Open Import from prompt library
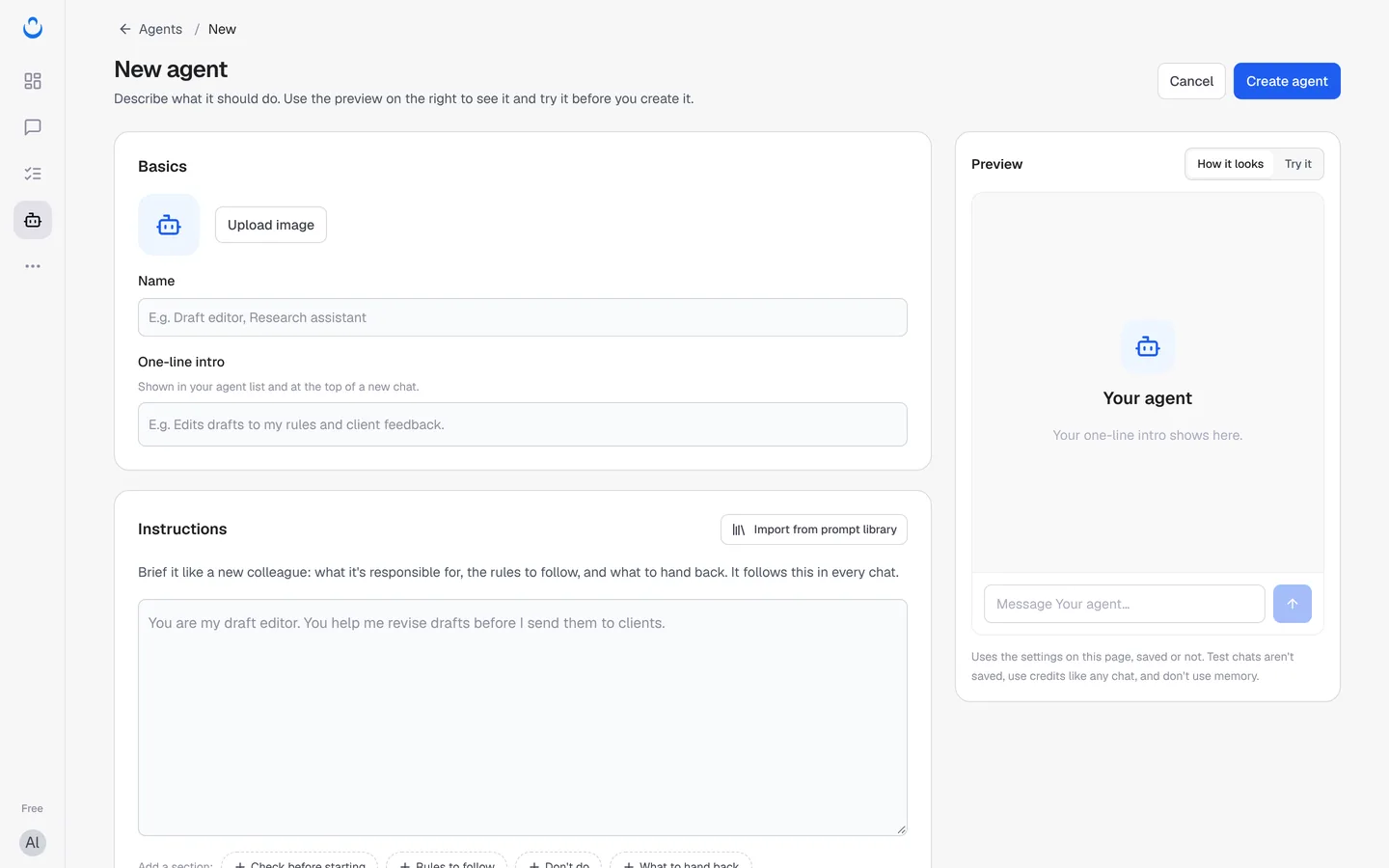The width and height of the screenshot is (1389, 868). pos(814,529)
